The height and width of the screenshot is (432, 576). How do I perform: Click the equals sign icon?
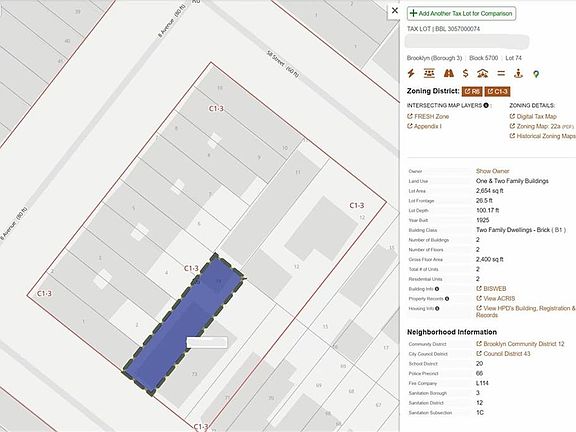[x=501, y=73]
